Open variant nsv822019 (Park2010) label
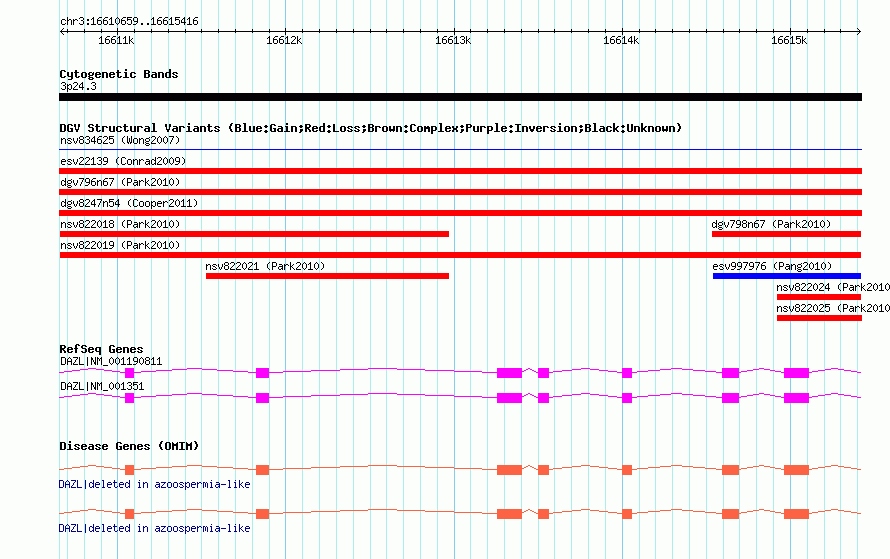The image size is (890, 559). 120,245
